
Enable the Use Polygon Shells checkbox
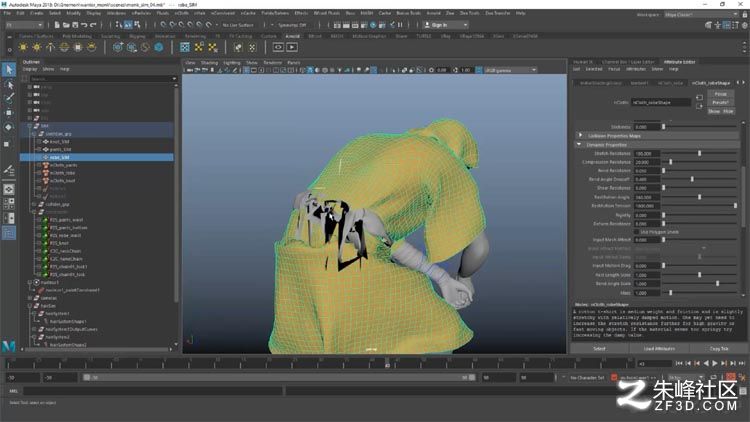(637, 232)
